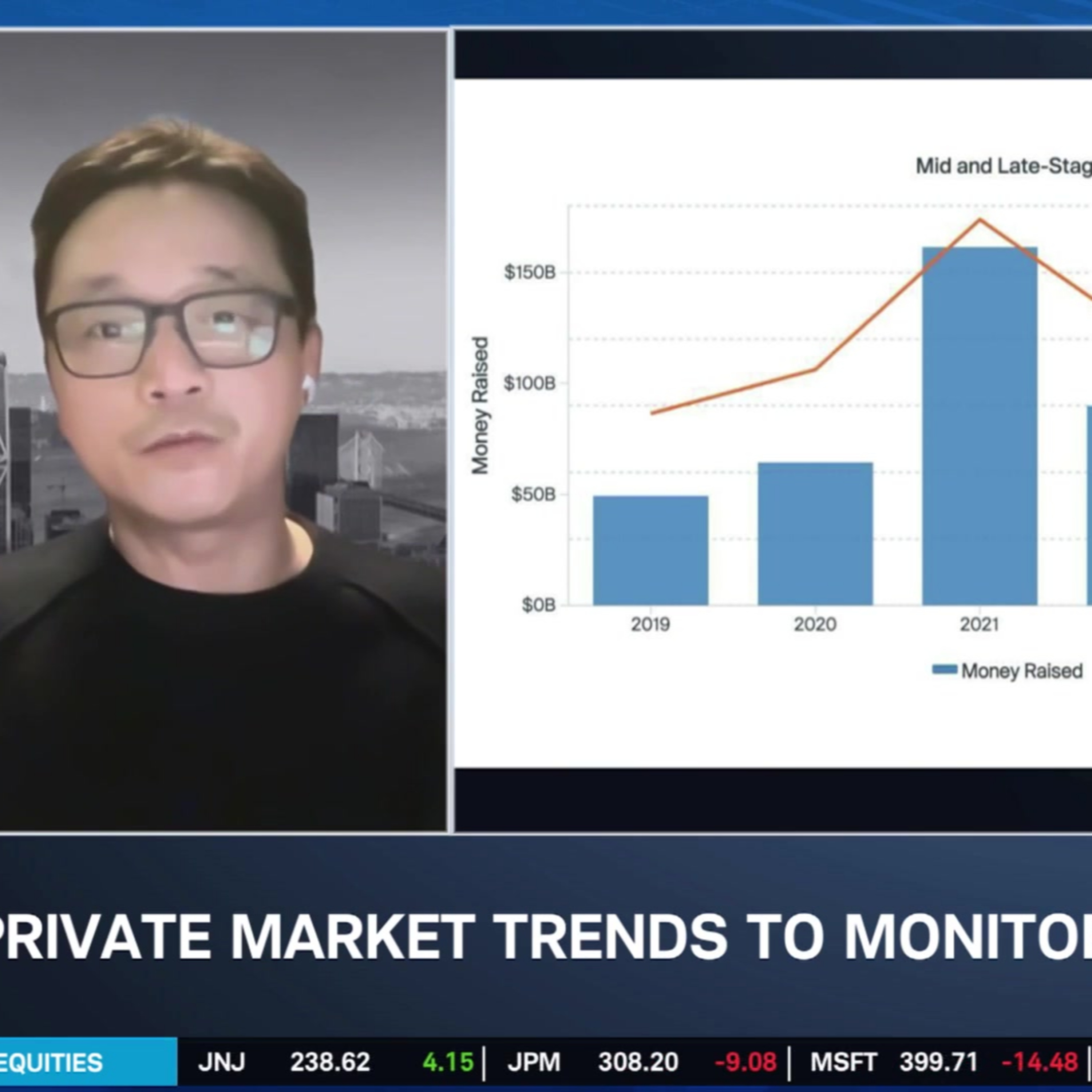Open the MSFT ticker symbol
The height and width of the screenshot is (1092, 1092).
(x=844, y=1063)
